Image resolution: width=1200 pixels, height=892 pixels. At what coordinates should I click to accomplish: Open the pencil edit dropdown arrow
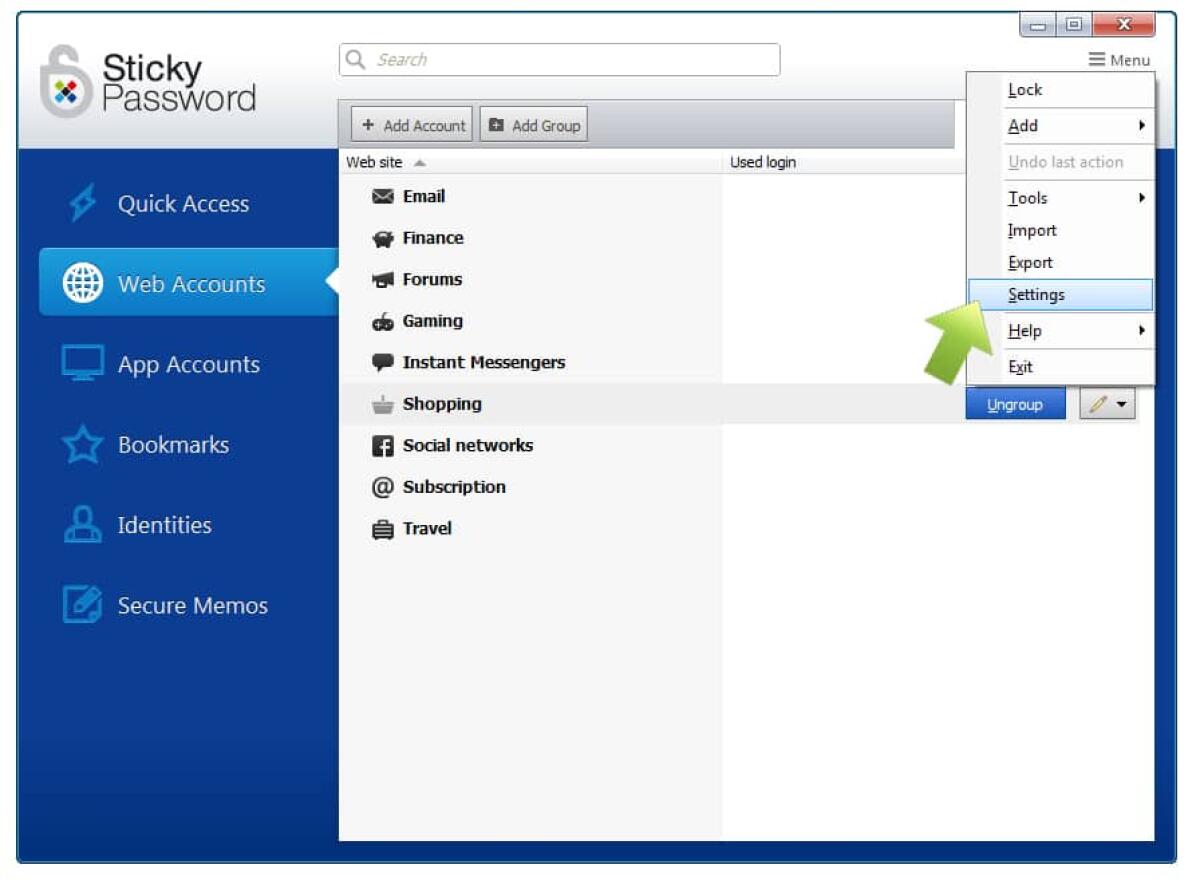coord(1120,403)
